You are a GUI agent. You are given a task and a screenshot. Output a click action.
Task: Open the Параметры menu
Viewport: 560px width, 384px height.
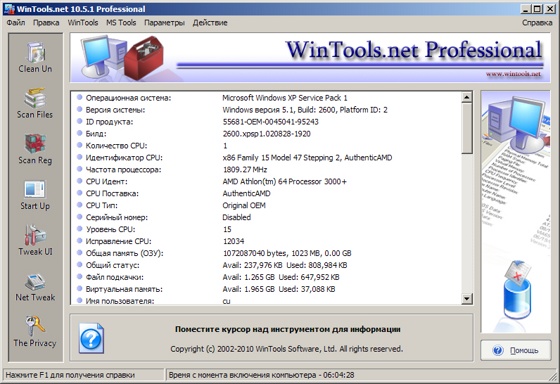pos(164,23)
